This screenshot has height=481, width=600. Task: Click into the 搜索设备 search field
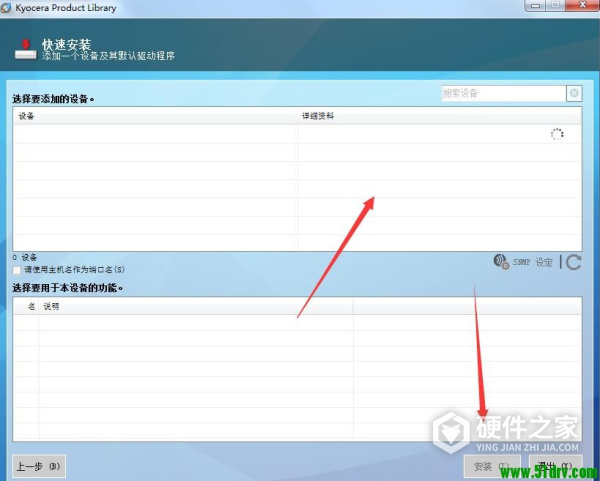point(504,93)
